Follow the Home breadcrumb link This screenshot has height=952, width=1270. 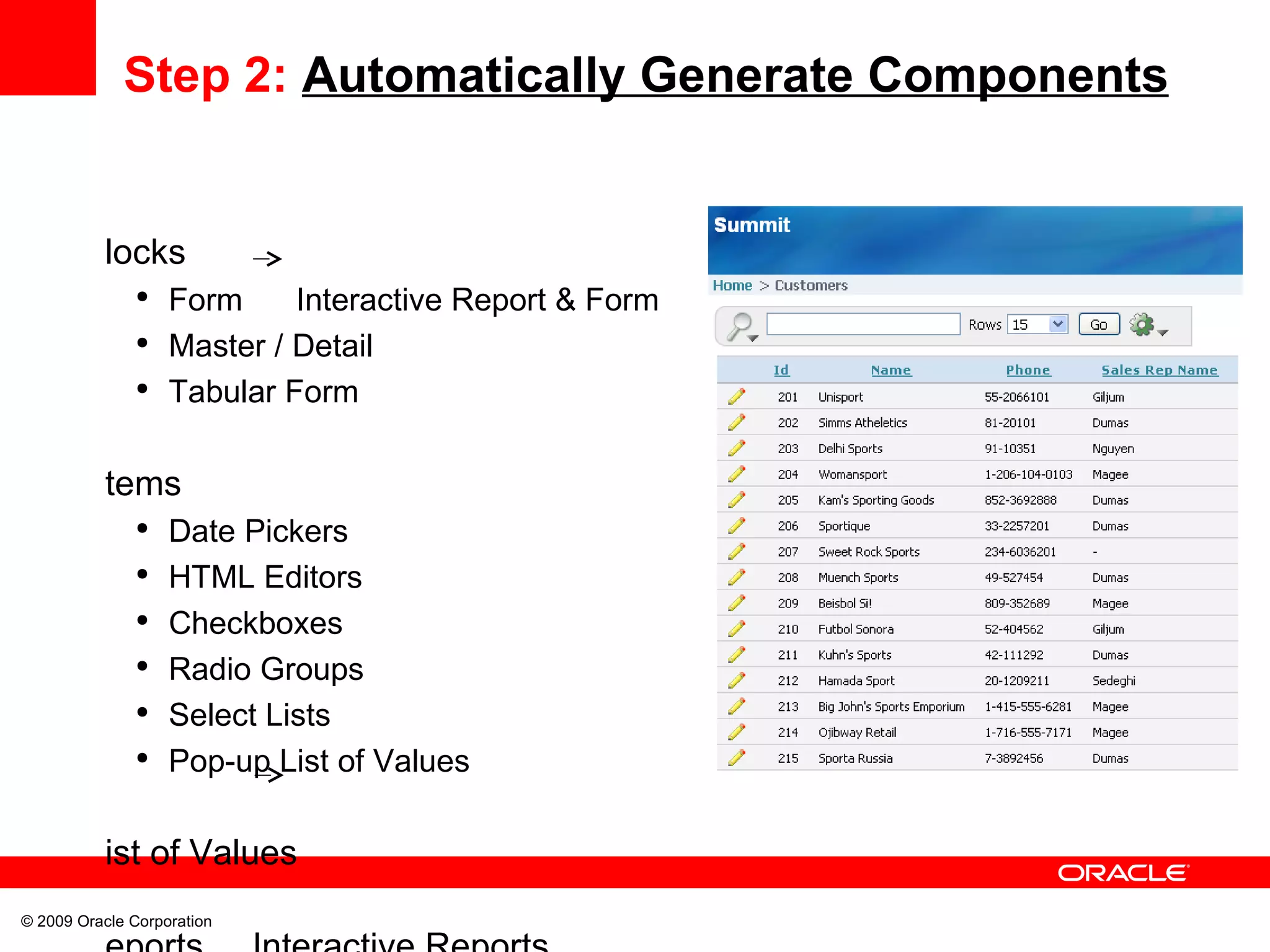pos(732,285)
